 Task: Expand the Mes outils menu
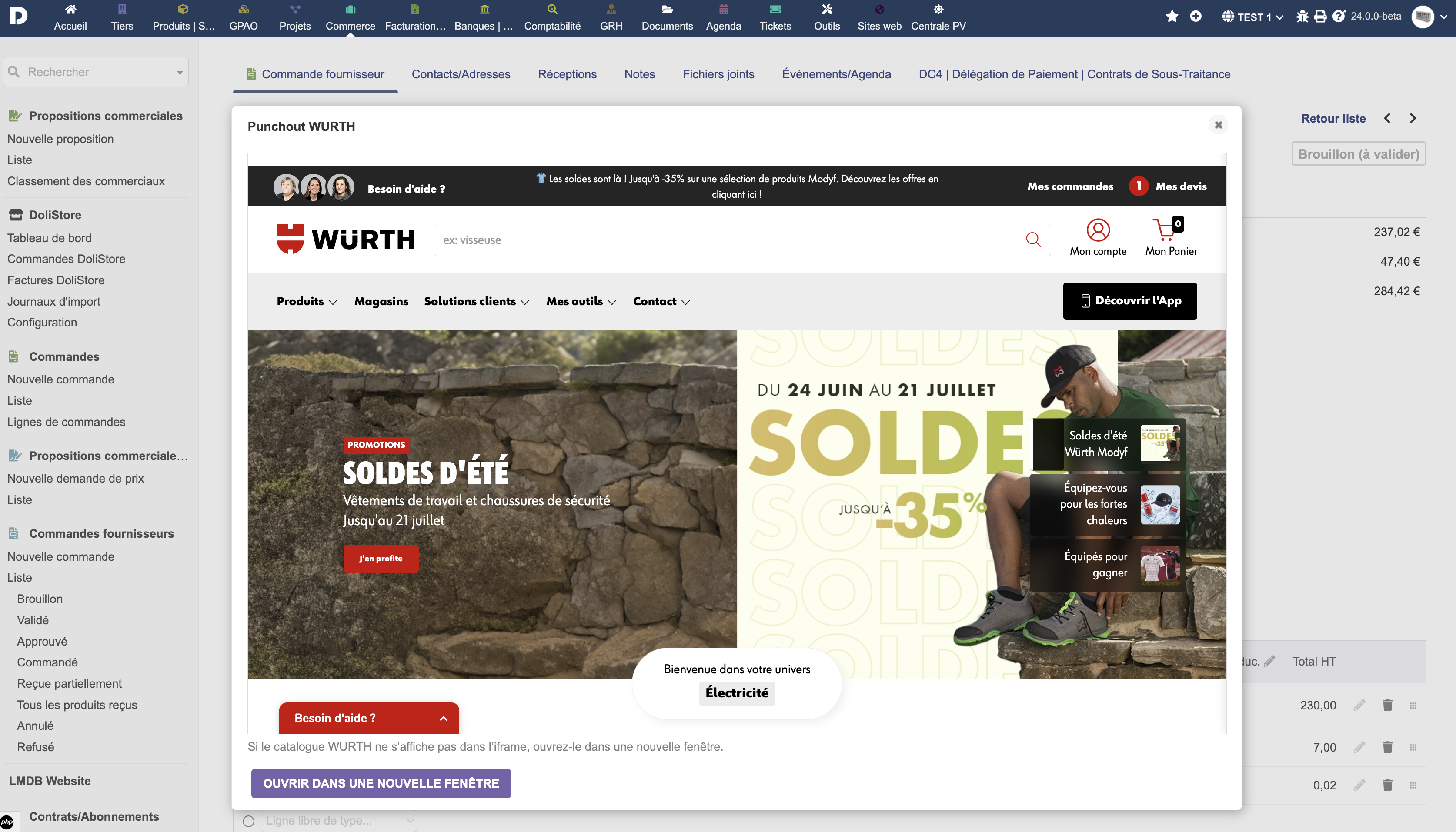click(x=581, y=301)
